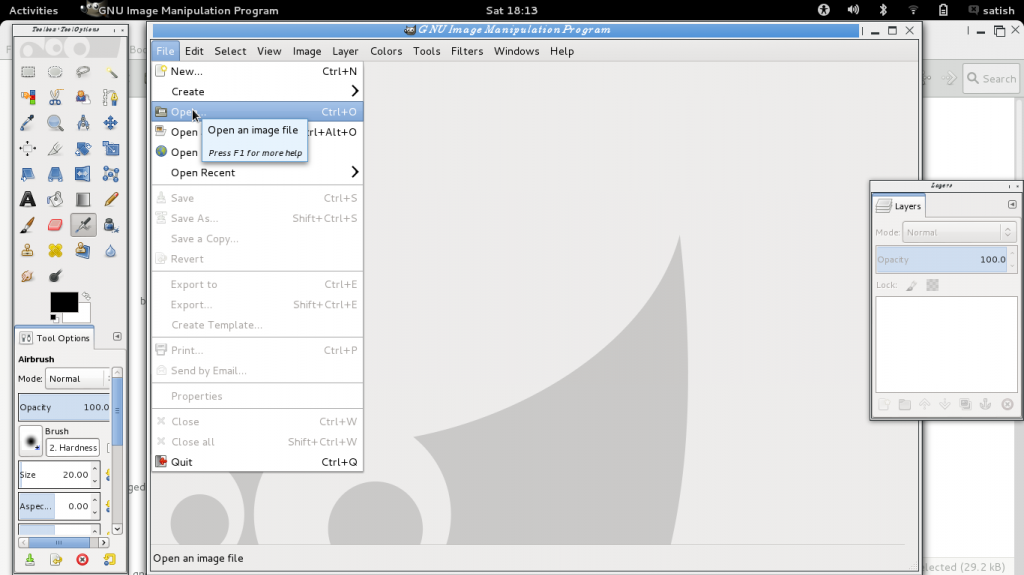Select the Scale tool
The width and height of the screenshot is (1024, 575).
click(x=111, y=148)
